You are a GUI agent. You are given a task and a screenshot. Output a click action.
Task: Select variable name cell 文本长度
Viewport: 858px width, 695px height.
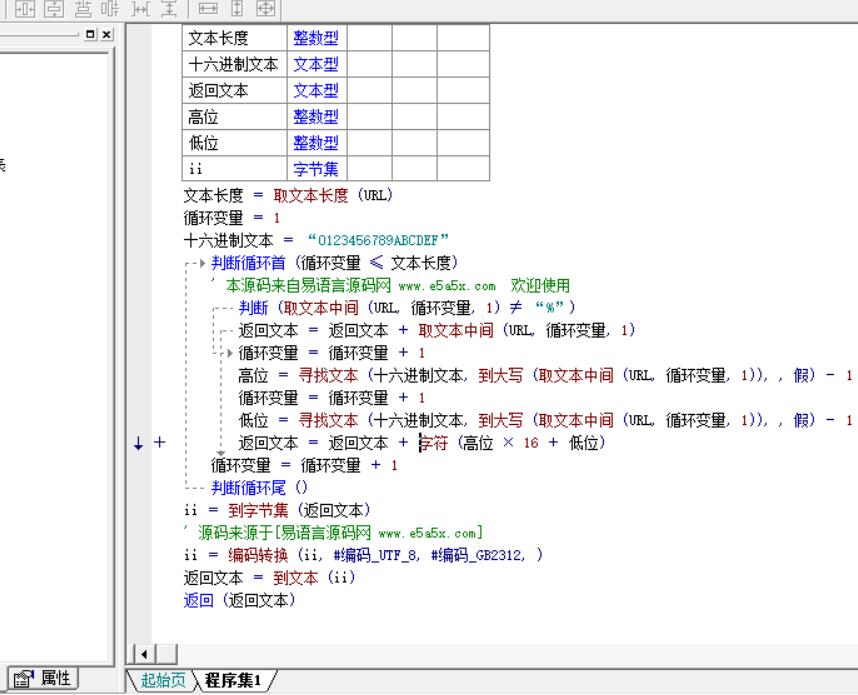234,38
